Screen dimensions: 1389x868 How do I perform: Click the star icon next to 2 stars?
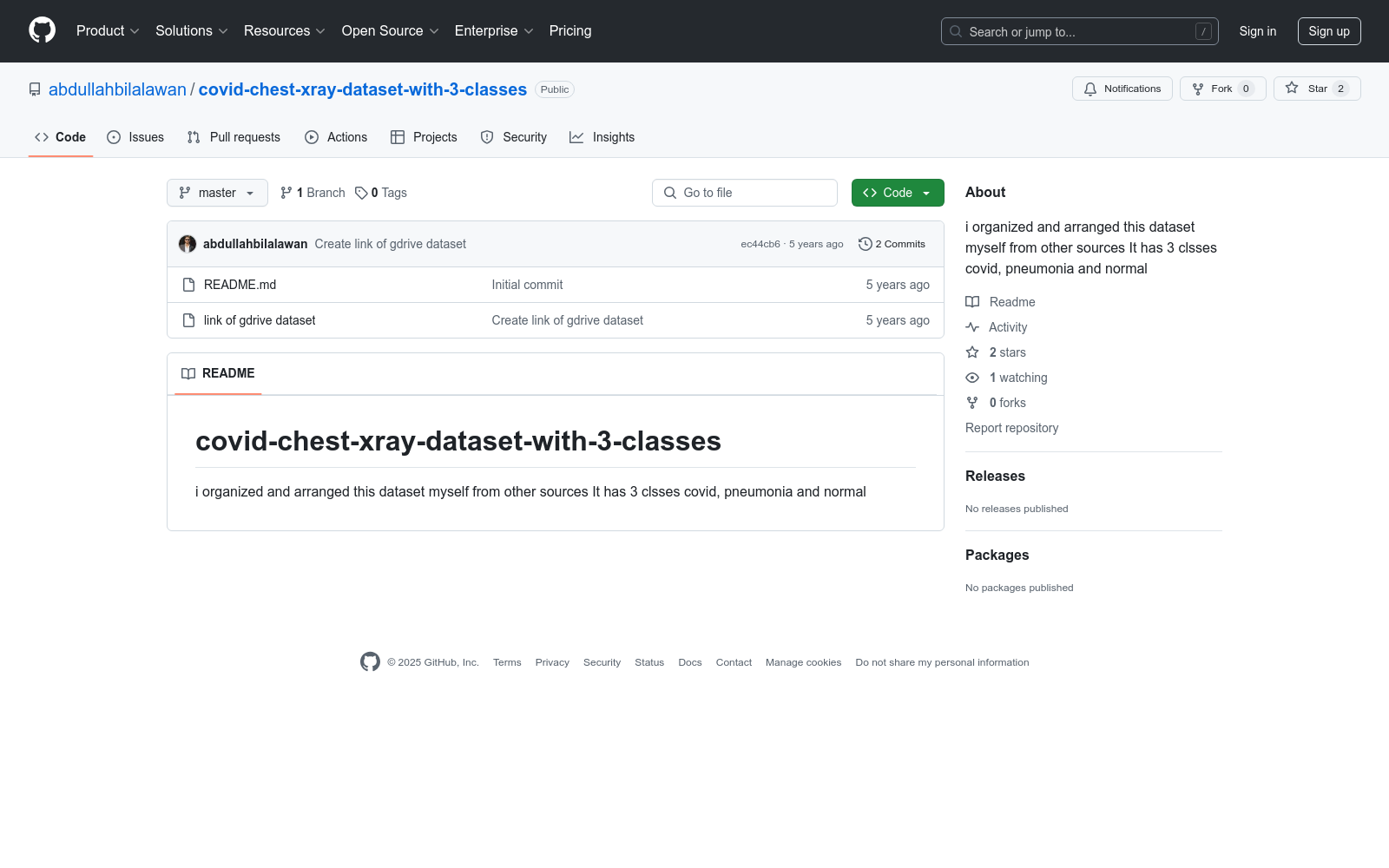click(x=972, y=352)
